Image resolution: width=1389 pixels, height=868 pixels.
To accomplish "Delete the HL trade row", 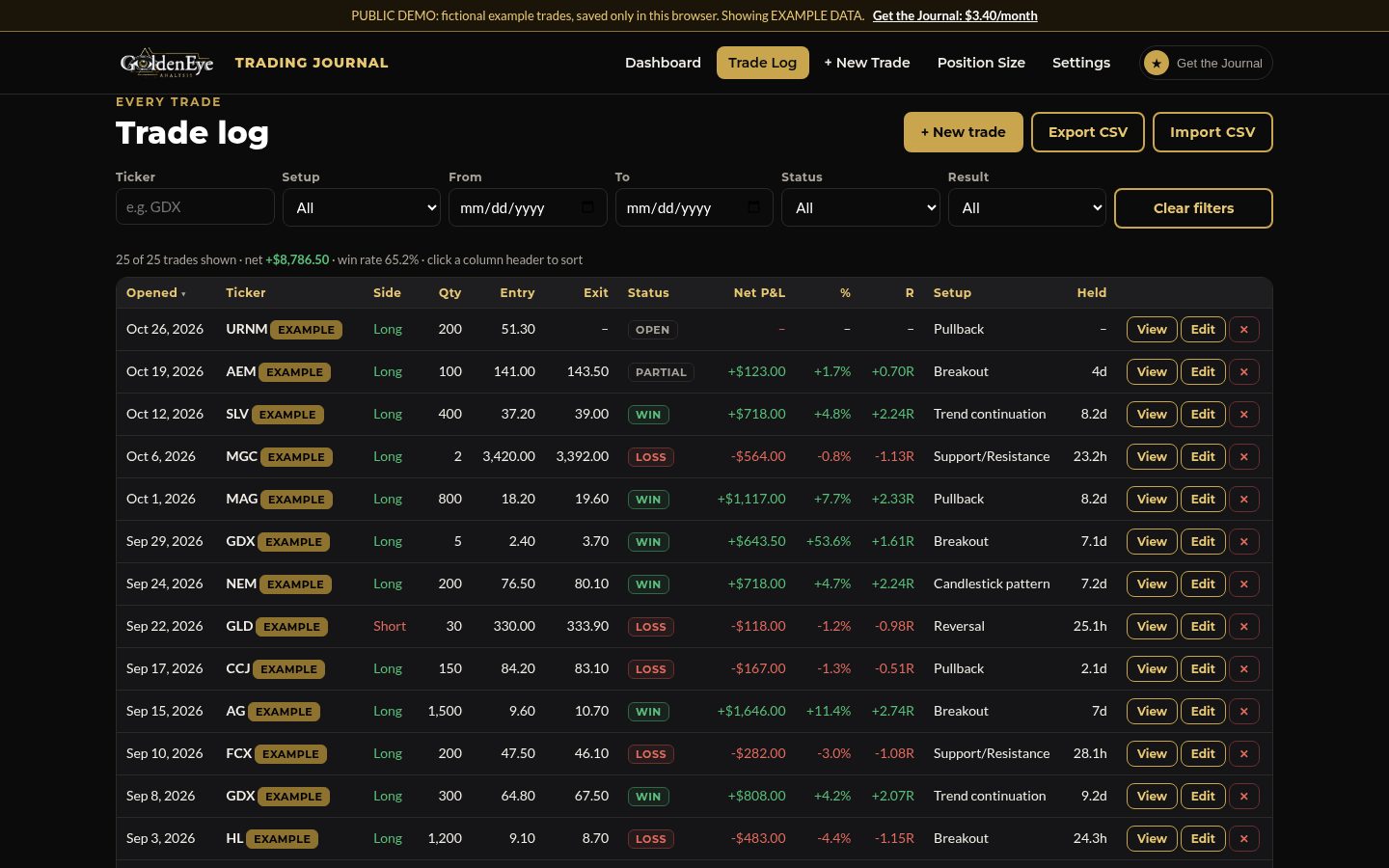I will tap(1244, 839).
